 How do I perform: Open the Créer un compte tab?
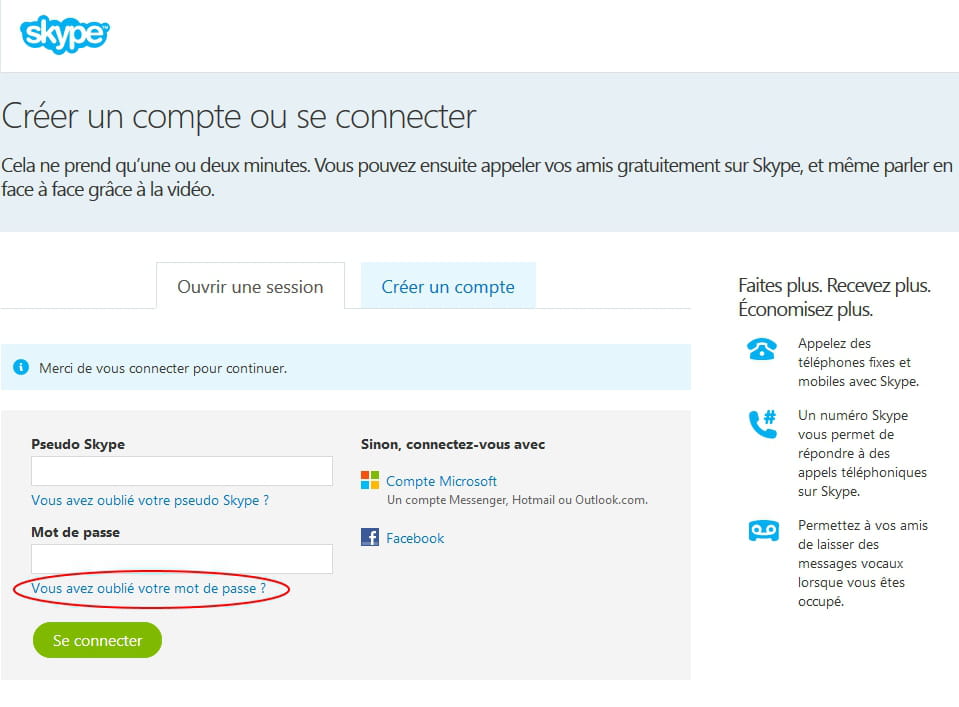(448, 286)
